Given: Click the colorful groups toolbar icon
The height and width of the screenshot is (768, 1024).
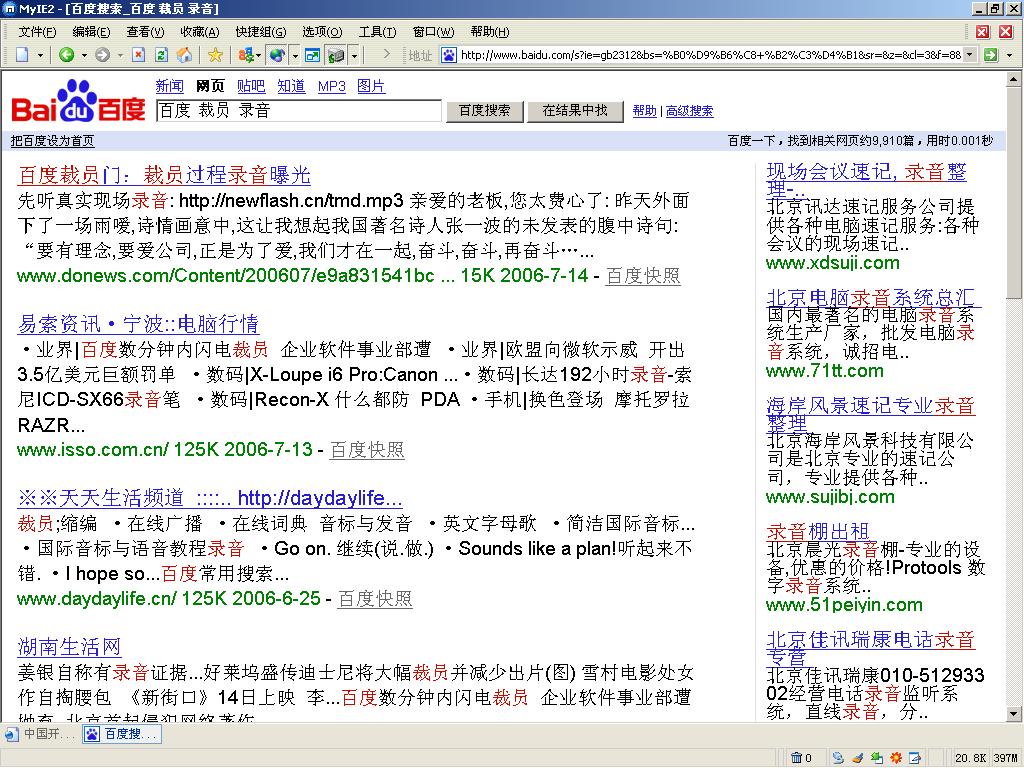Looking at the screenshot, I should [245, 55].
